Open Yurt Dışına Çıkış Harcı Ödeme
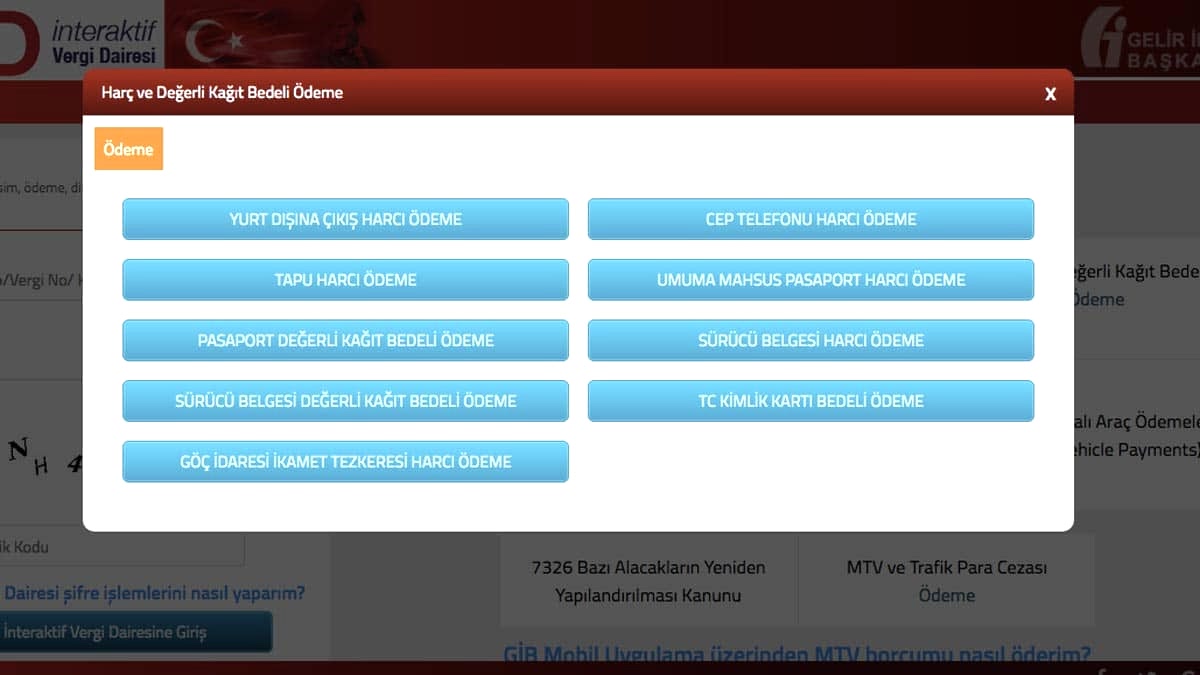 [345, 219]
